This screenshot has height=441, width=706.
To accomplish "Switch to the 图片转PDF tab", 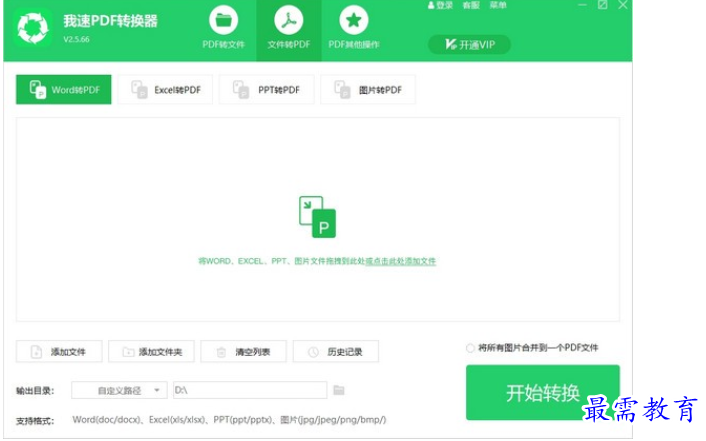I will [x=368, y=90].
